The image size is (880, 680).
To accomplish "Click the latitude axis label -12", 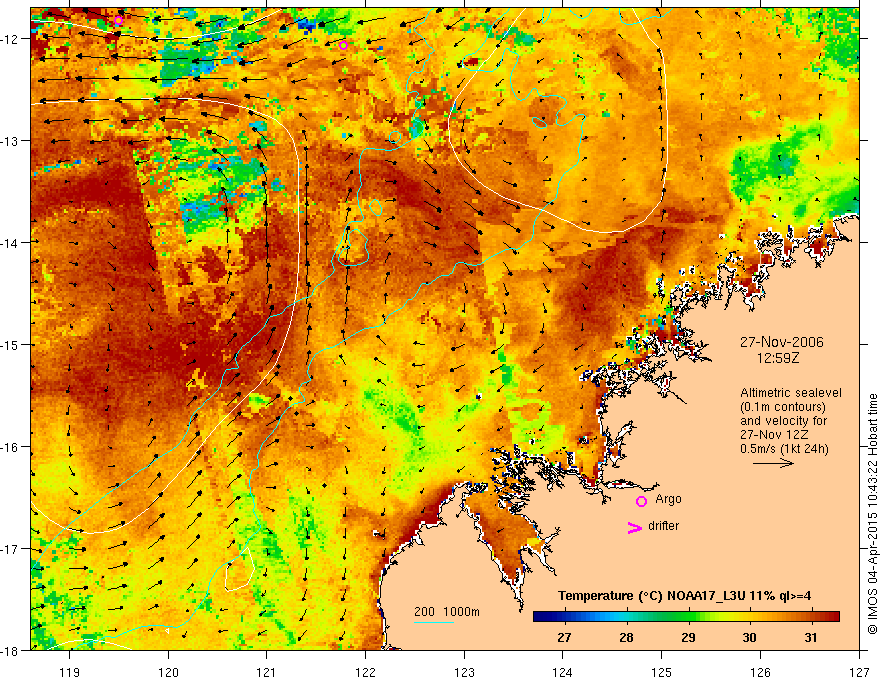I will tap(11, 39).
